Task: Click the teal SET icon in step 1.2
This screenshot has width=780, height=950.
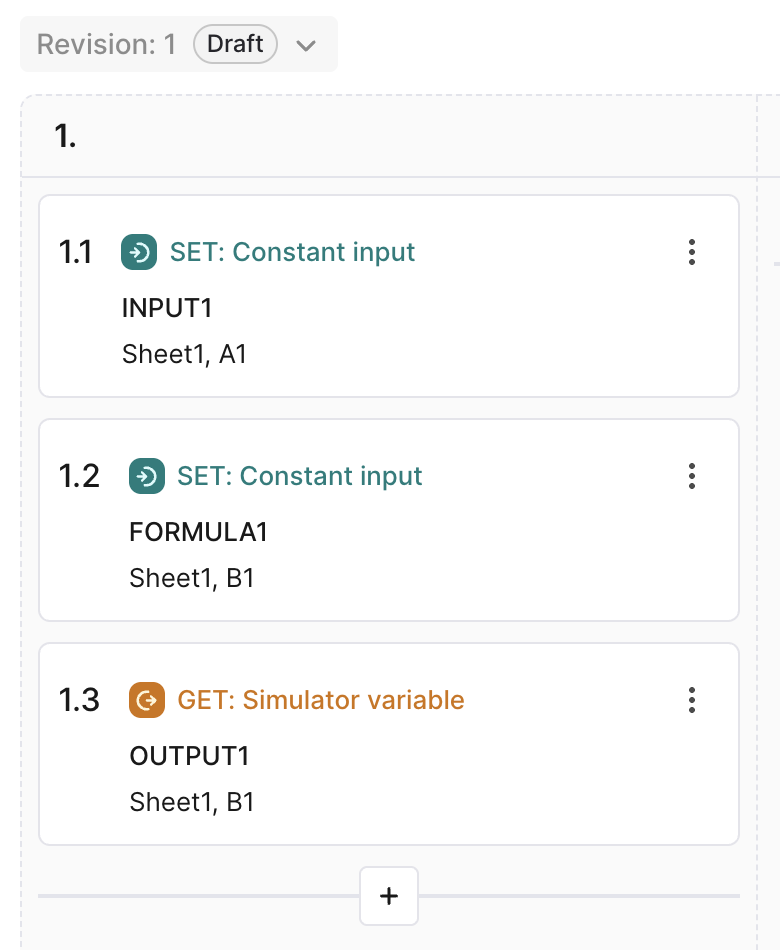Action: tap(147, 476)
